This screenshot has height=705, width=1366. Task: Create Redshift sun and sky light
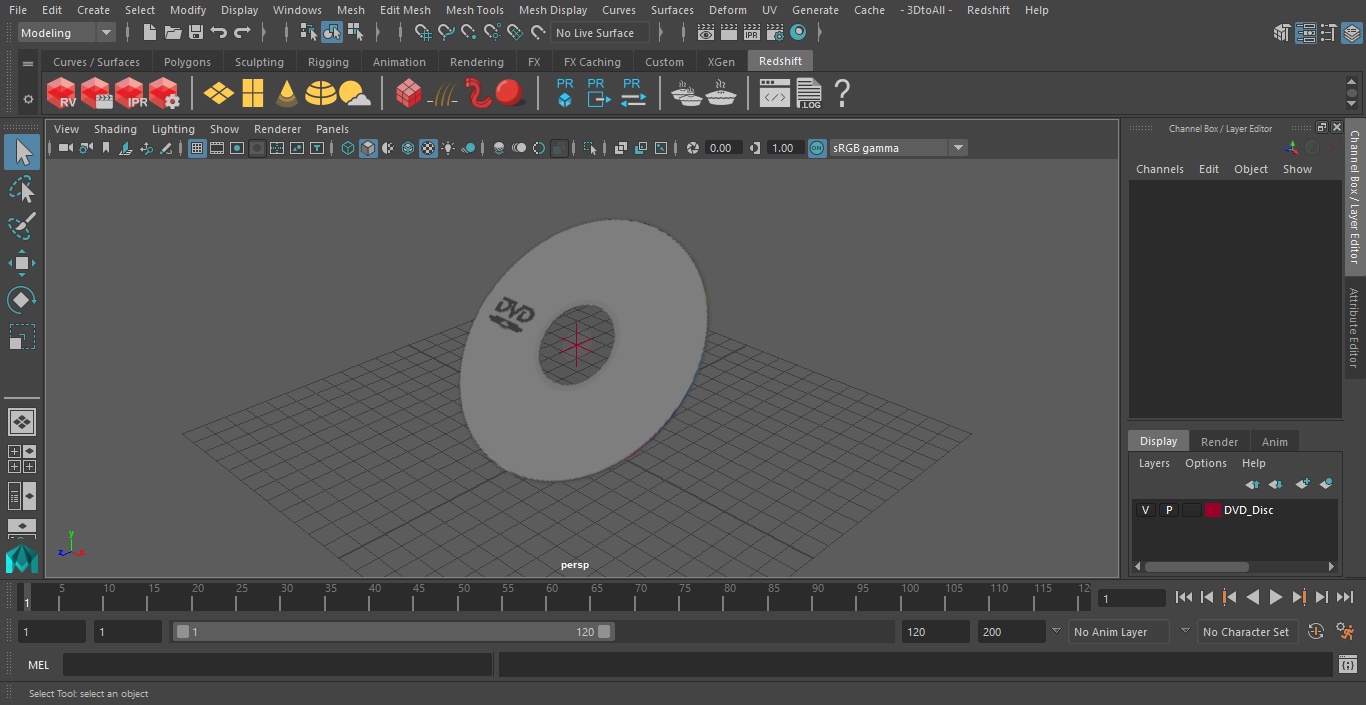tap(354, 94)
